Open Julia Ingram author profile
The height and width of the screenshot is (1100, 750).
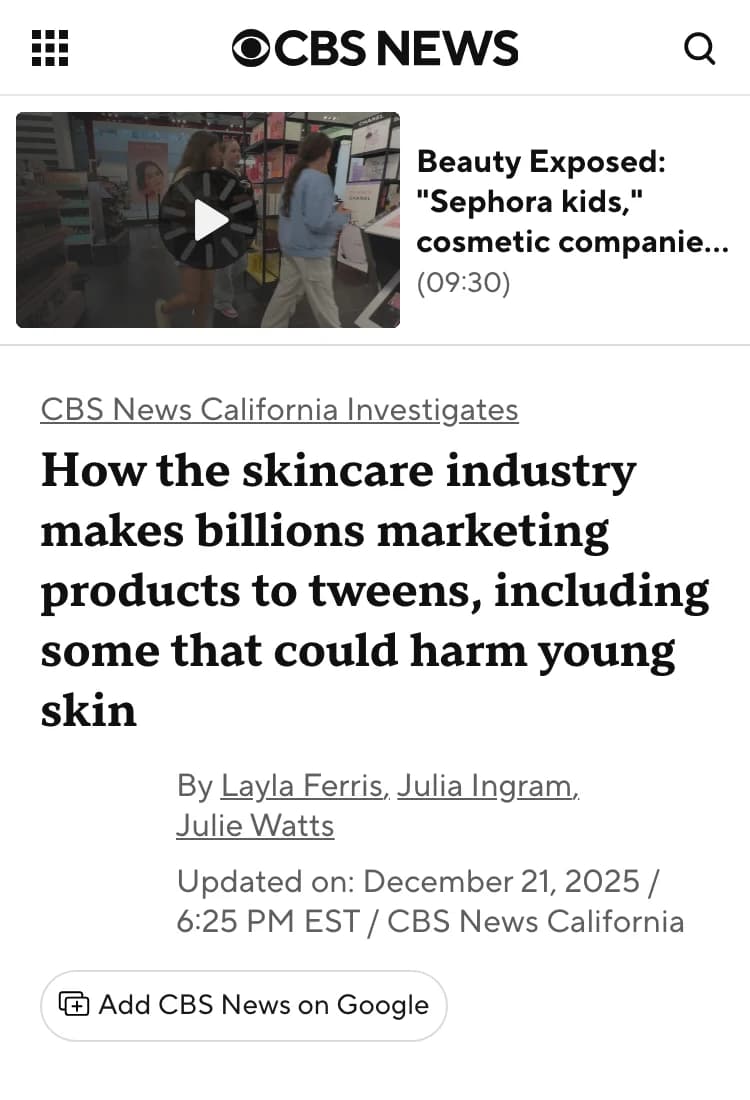click(485, 786)
